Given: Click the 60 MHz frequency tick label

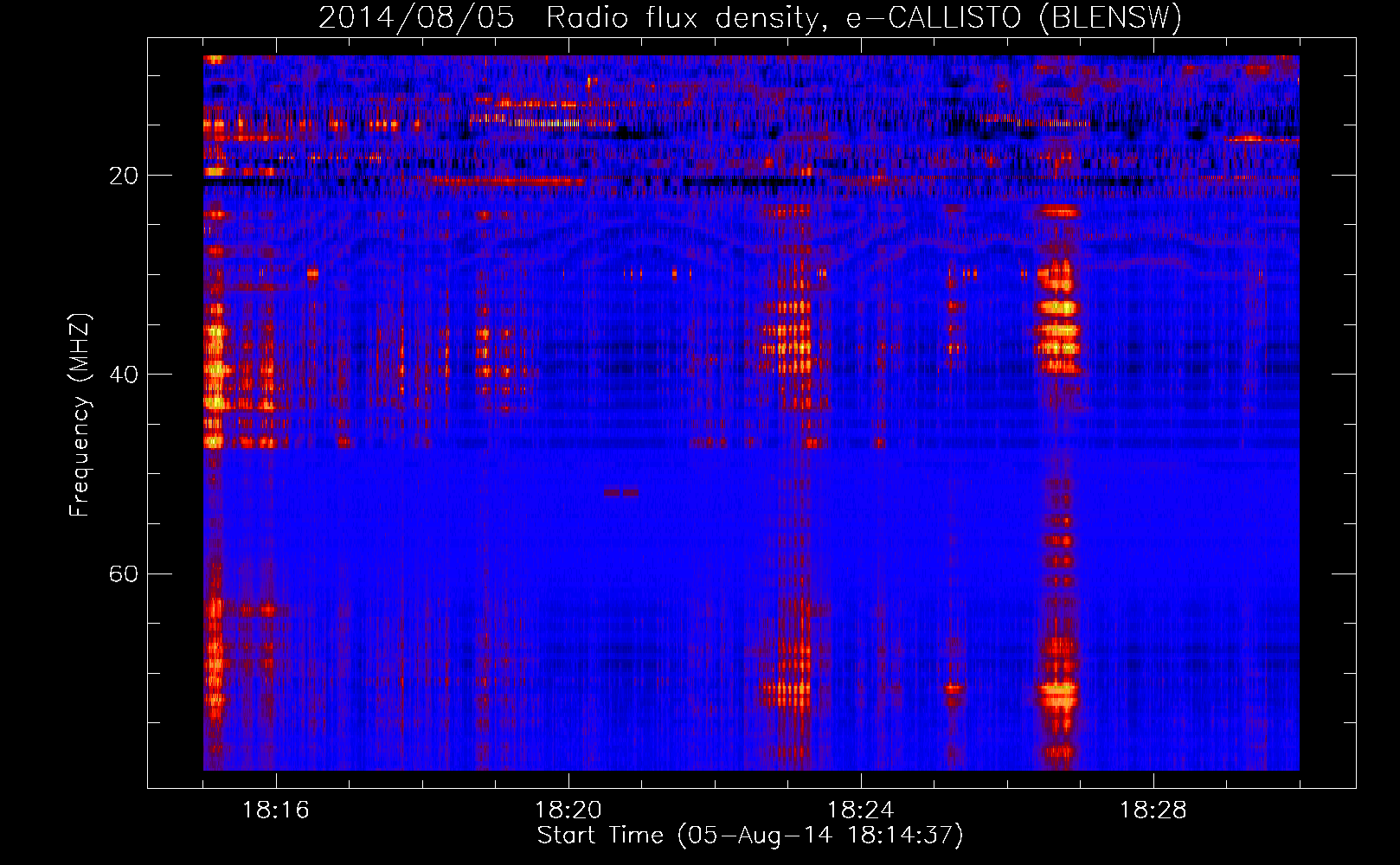Looking at the screenshot, I should 123,573.
